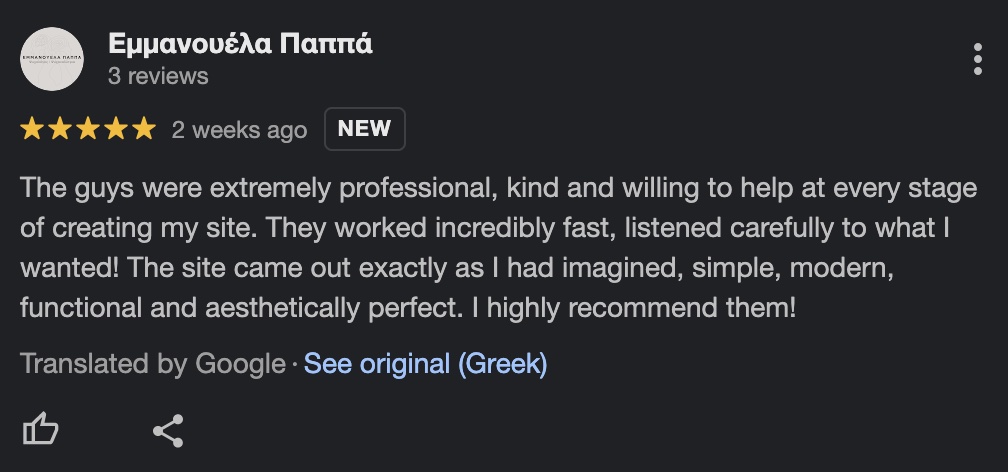Like the review with thumbs-up icon
Image resolution: width=1008 pixels, height=472 pixels.
pyautogui.click(x=41, y=431)
